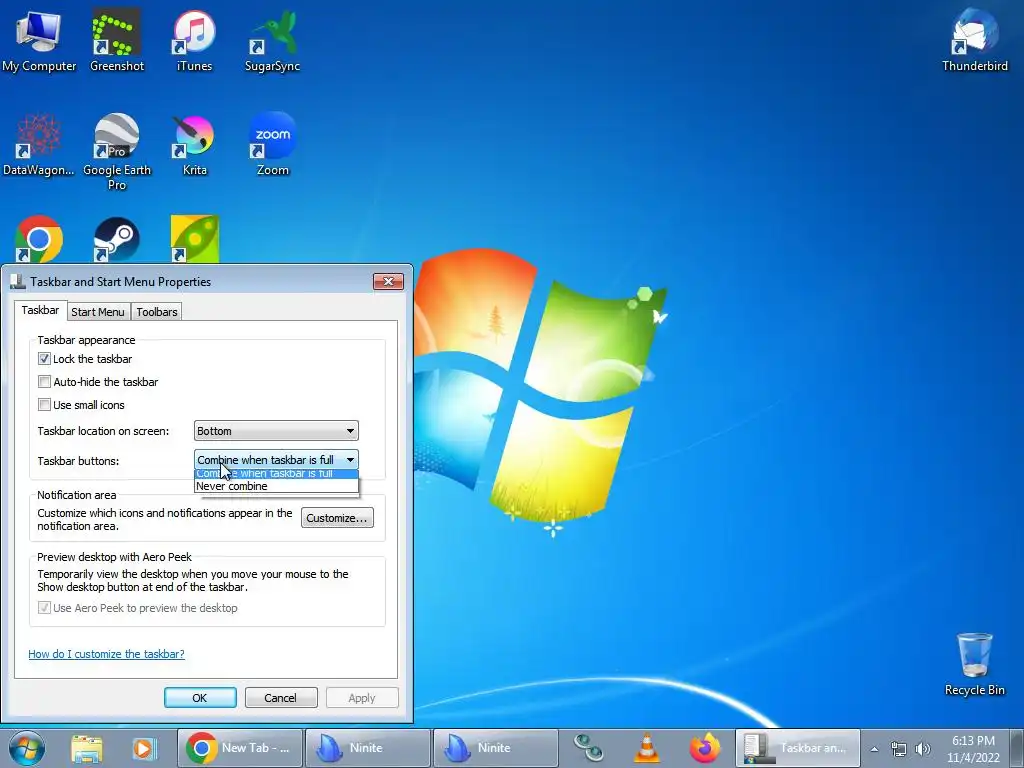Select the Krita desktop shortcut
The width and height of the screenshot is (1024, 768).
click(194, 145)
